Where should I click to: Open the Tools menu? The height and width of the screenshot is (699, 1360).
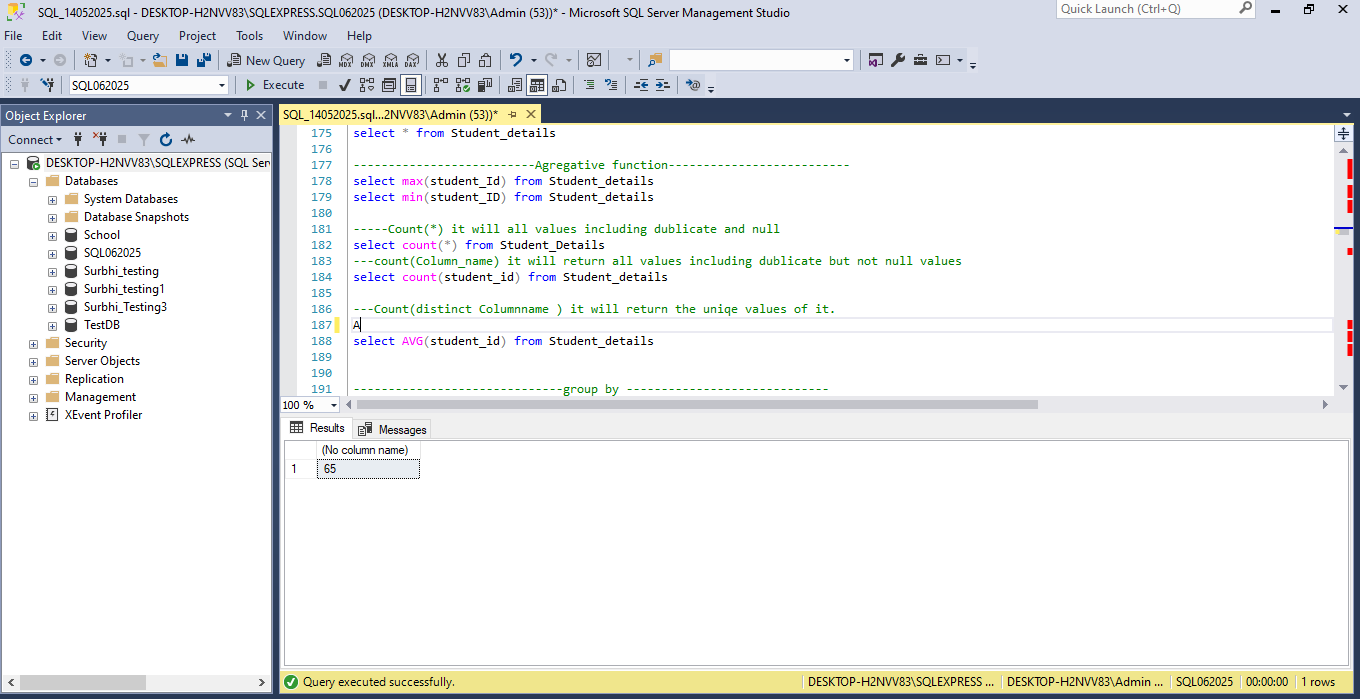point(250,35)
